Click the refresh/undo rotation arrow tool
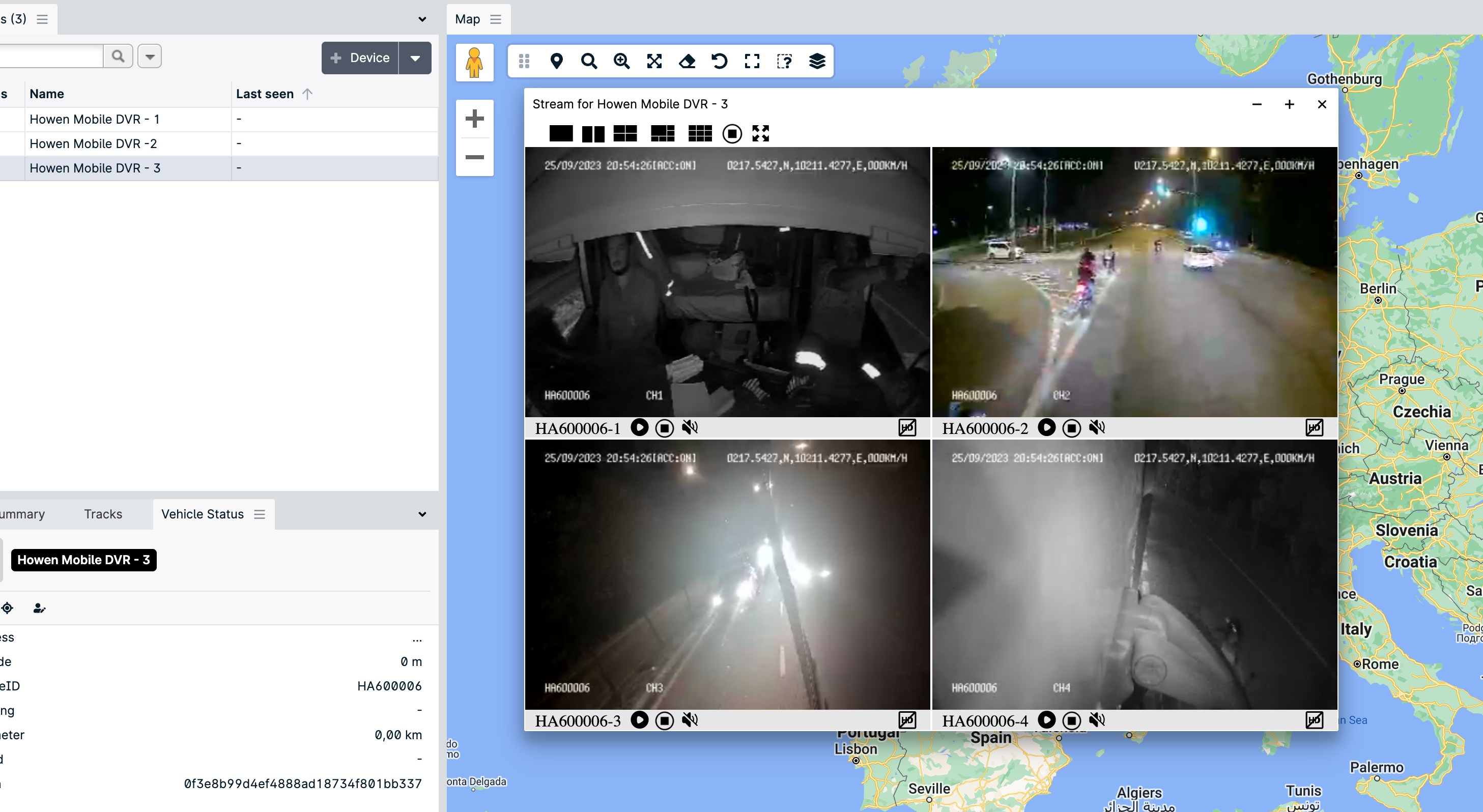 click(720, 61)
